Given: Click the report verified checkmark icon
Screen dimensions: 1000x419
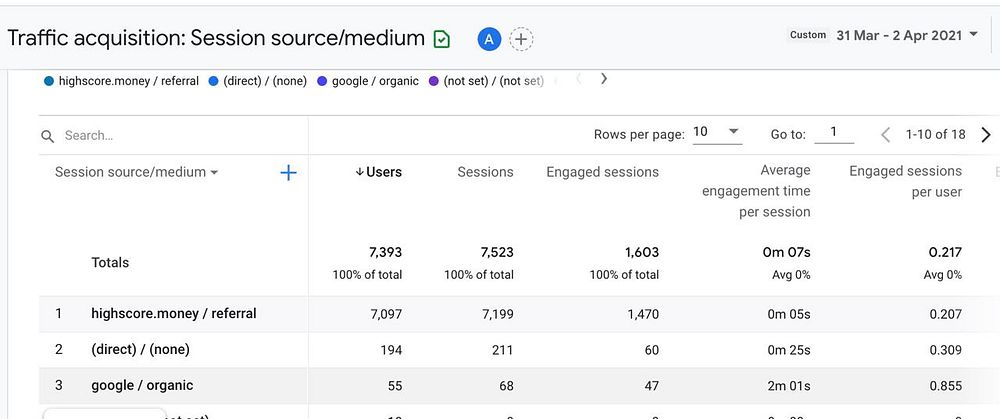Looking at the screenshot, I should 442,39.
